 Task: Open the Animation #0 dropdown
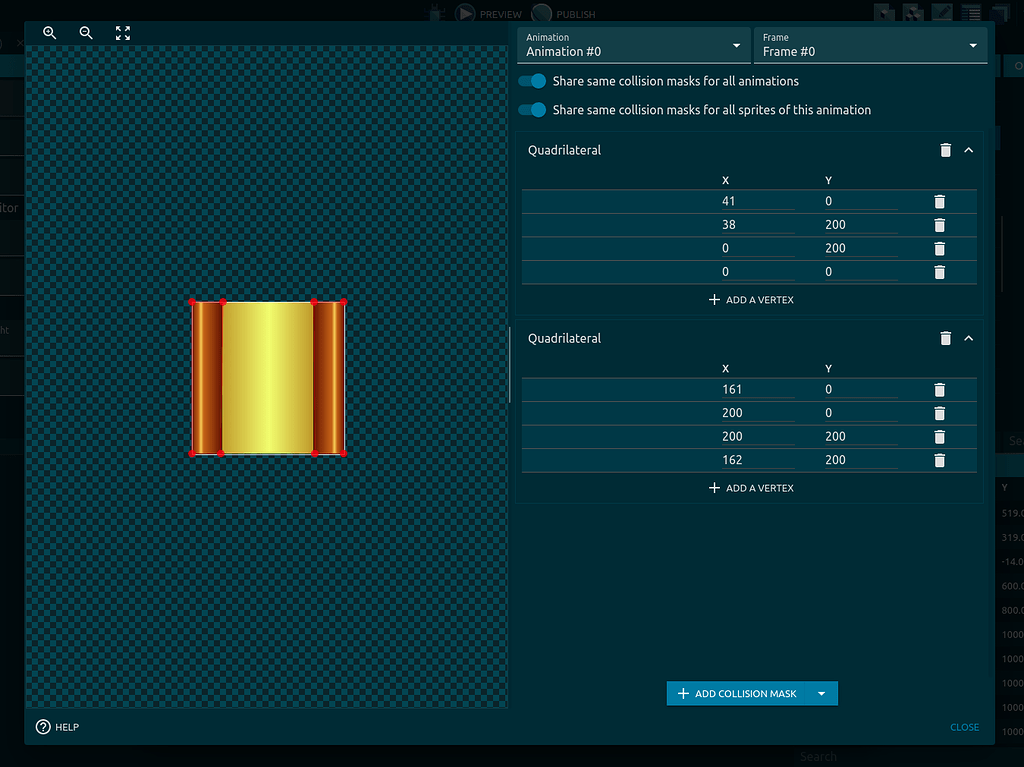tap(633, 45)
